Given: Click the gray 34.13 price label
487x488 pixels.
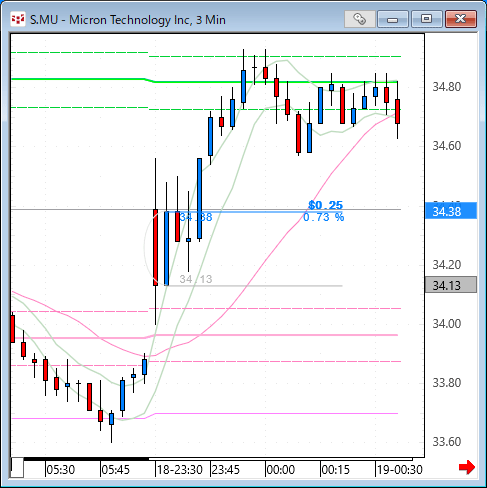Looking at the screenshot, I should (x=451, y=285).
